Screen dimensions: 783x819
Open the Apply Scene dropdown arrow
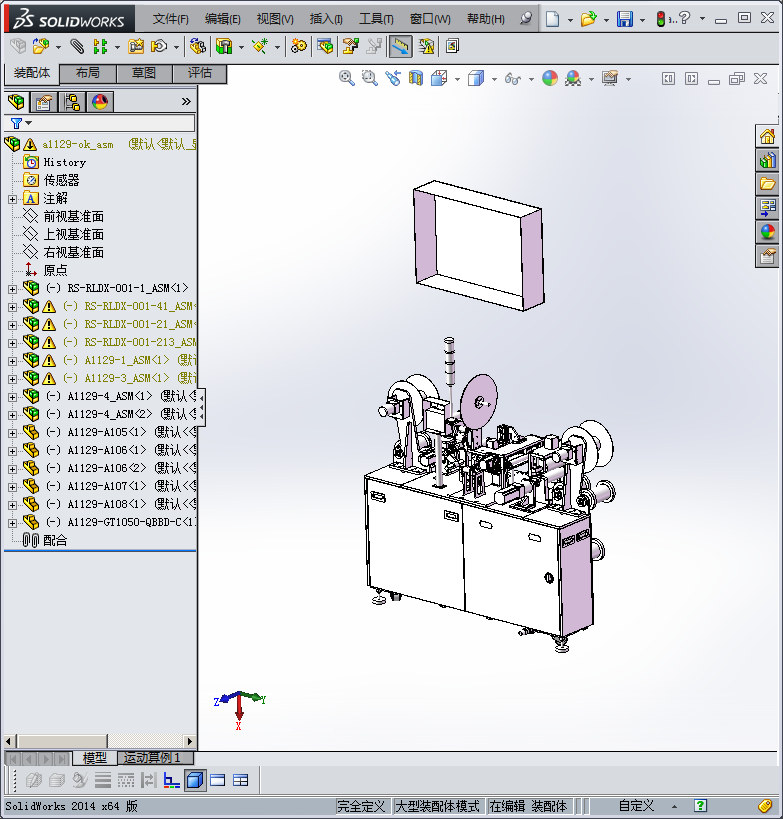click(591, 79)
